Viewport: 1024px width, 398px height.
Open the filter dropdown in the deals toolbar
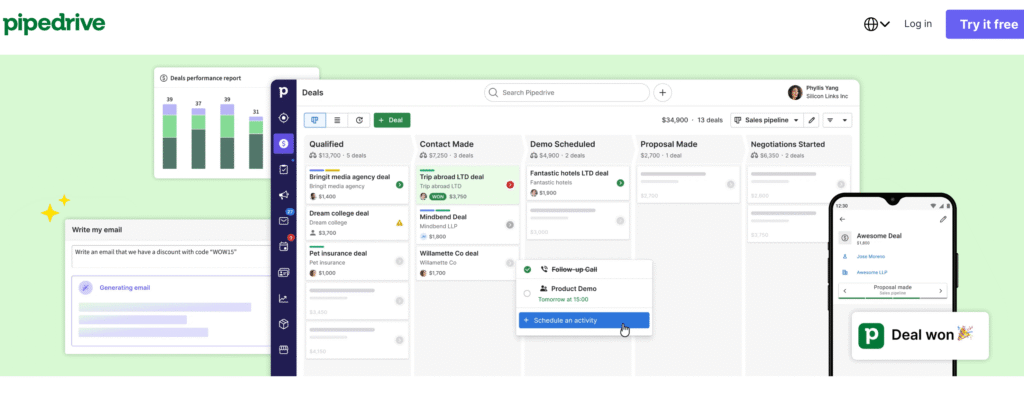[837, 120]
